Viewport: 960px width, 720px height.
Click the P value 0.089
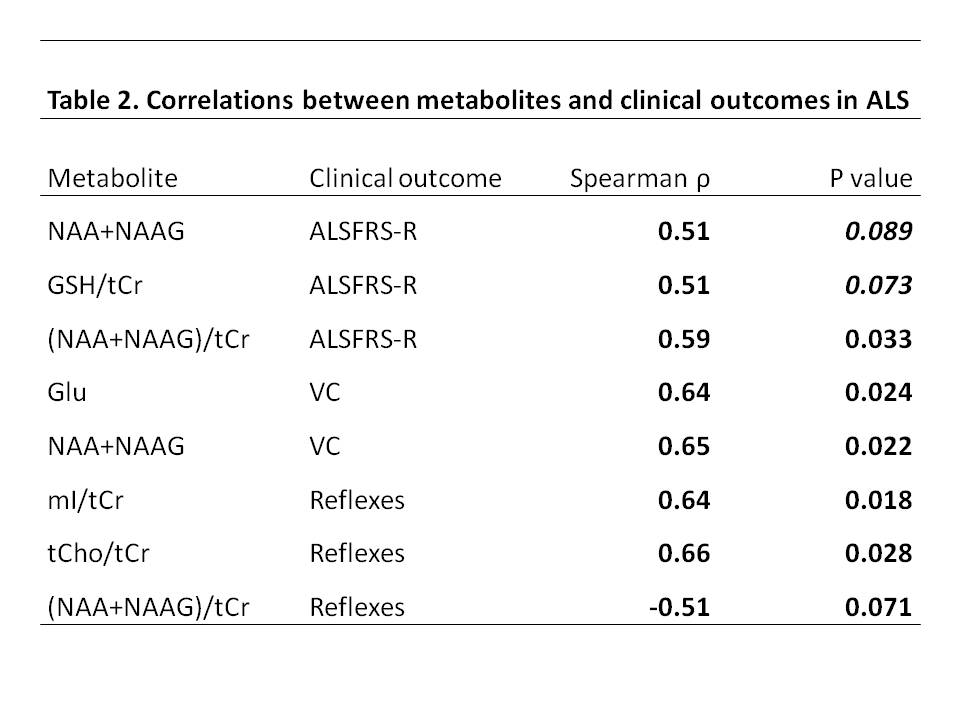tap(878, 233)
